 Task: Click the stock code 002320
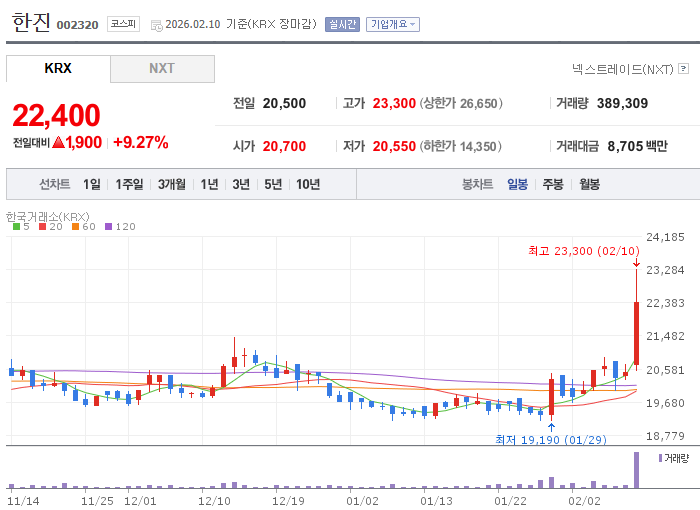[77, 25]
